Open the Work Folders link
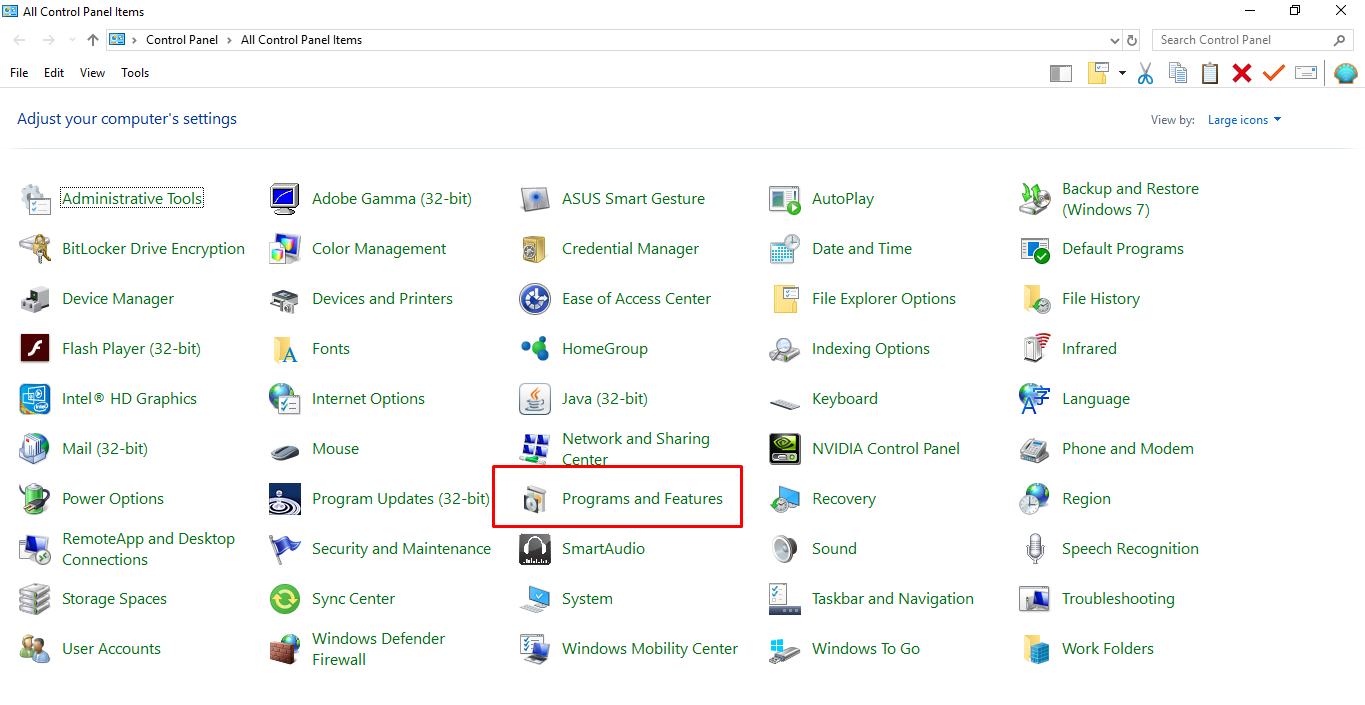1365x705 pixels. click(x=1108, y=649)
